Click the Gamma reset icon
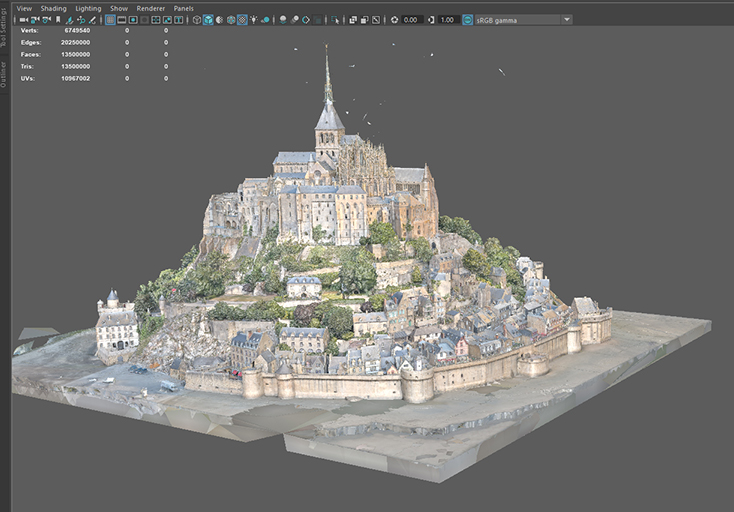The height and width of the screenshot is (512, 734). point(431,20)
